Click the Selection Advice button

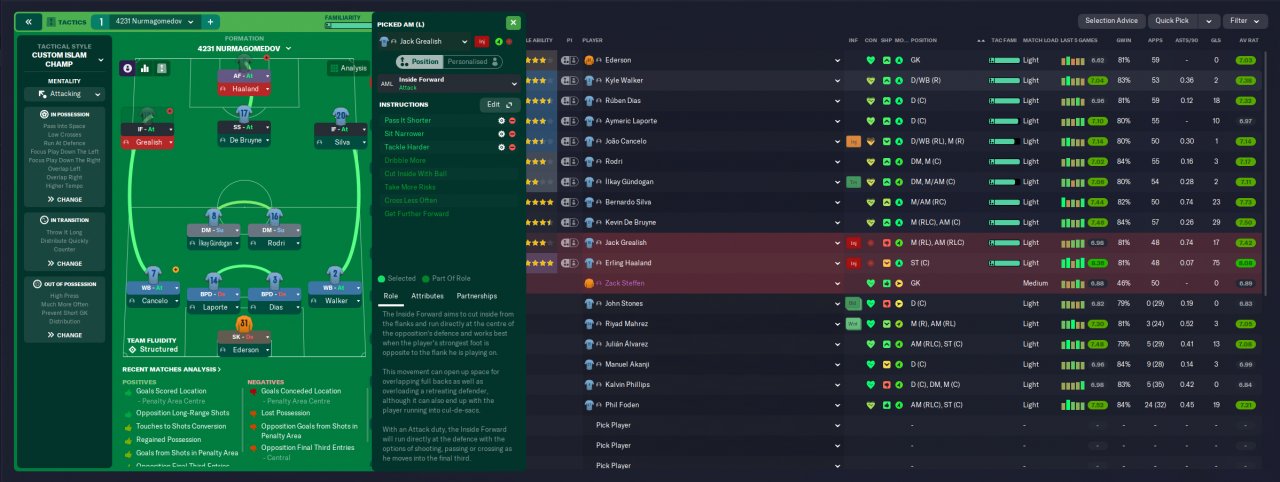pyautogui.click(x=1111, y=21)
